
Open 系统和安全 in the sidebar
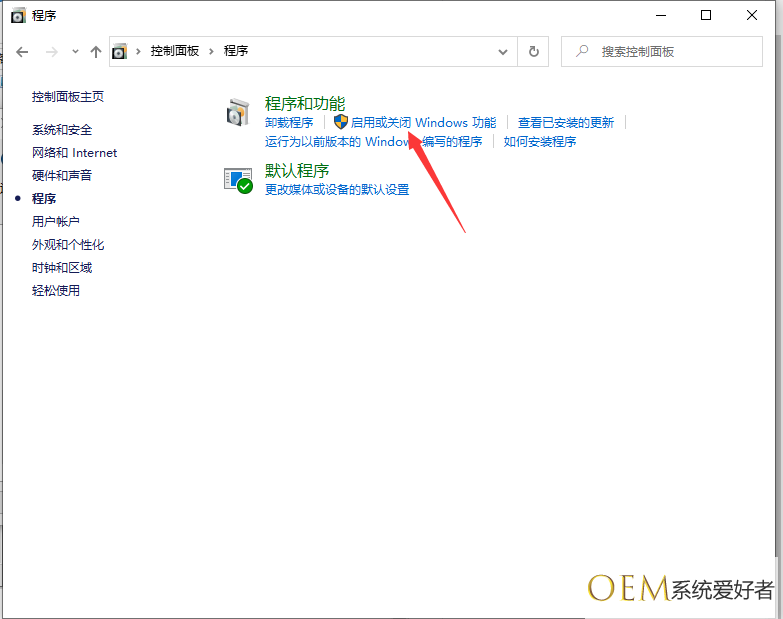[62, 130]
